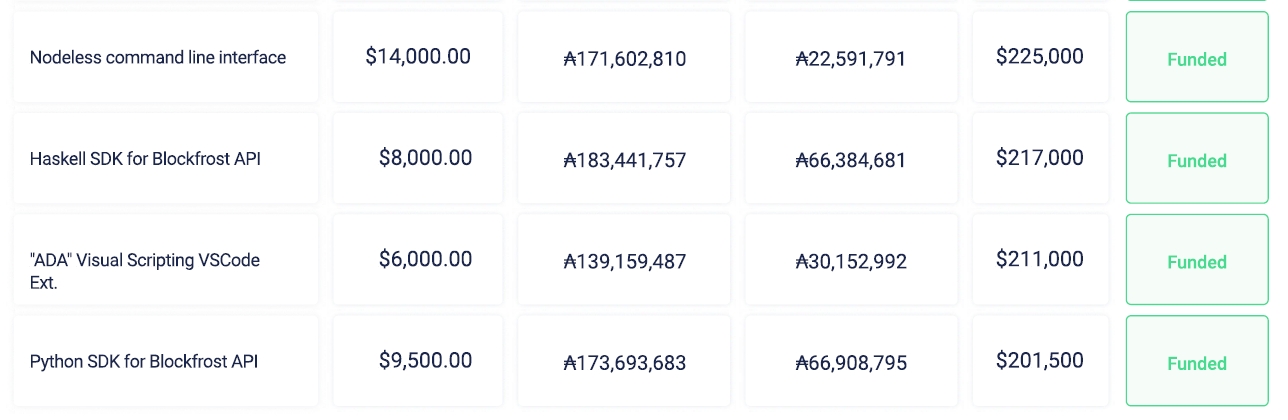
Task: Click the $9,500.00 requested amount
Action: click(425, 360)
